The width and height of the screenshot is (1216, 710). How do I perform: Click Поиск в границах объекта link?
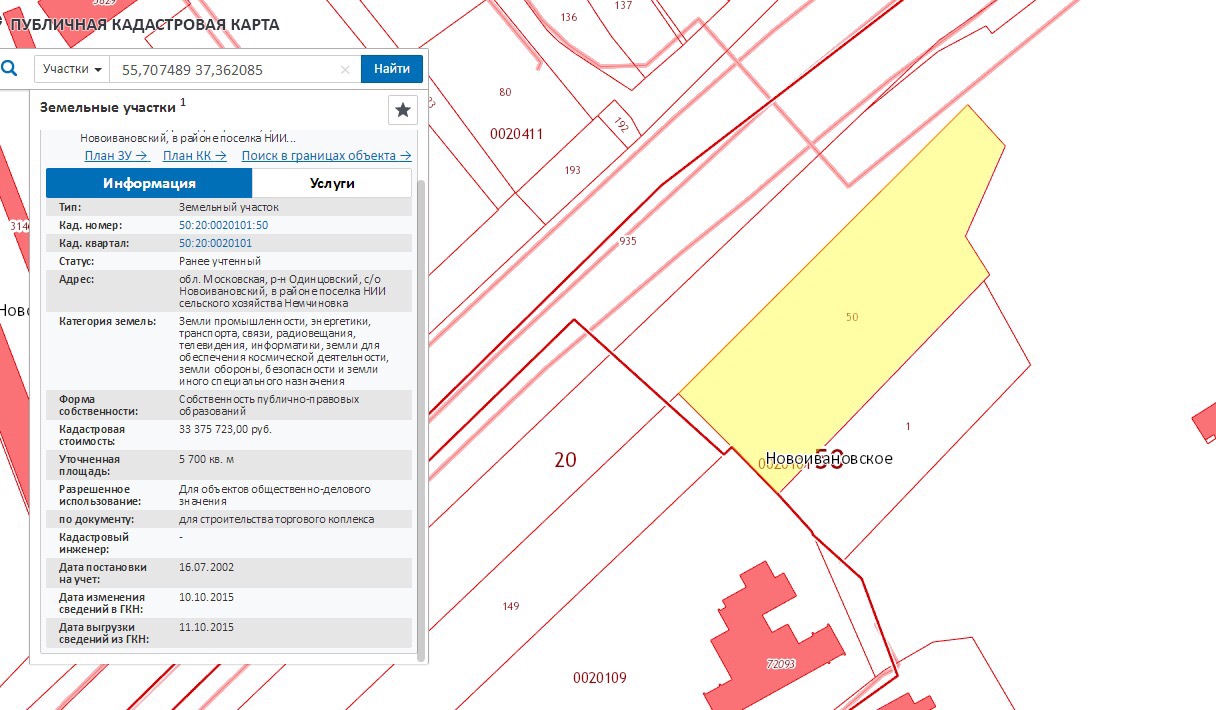click(326, 155)
